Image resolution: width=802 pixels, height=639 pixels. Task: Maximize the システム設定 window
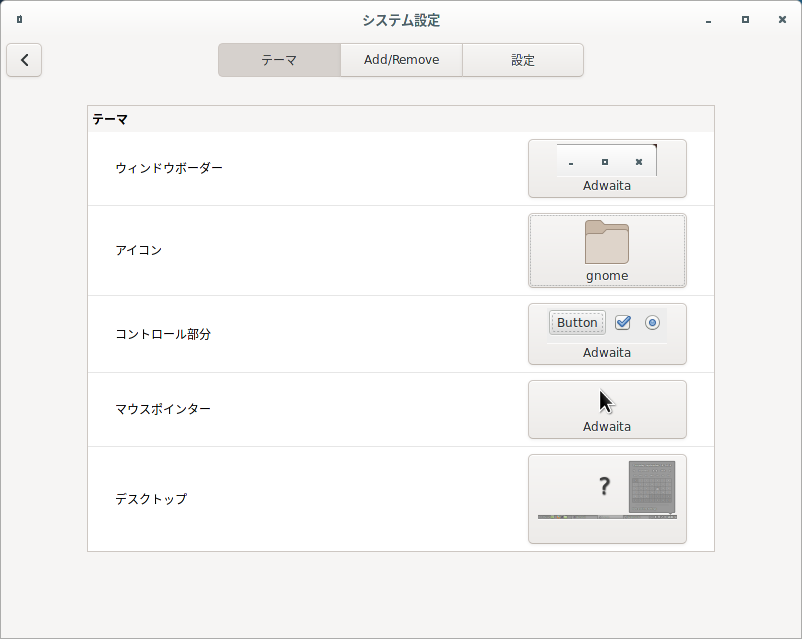[x=745, y=19]
